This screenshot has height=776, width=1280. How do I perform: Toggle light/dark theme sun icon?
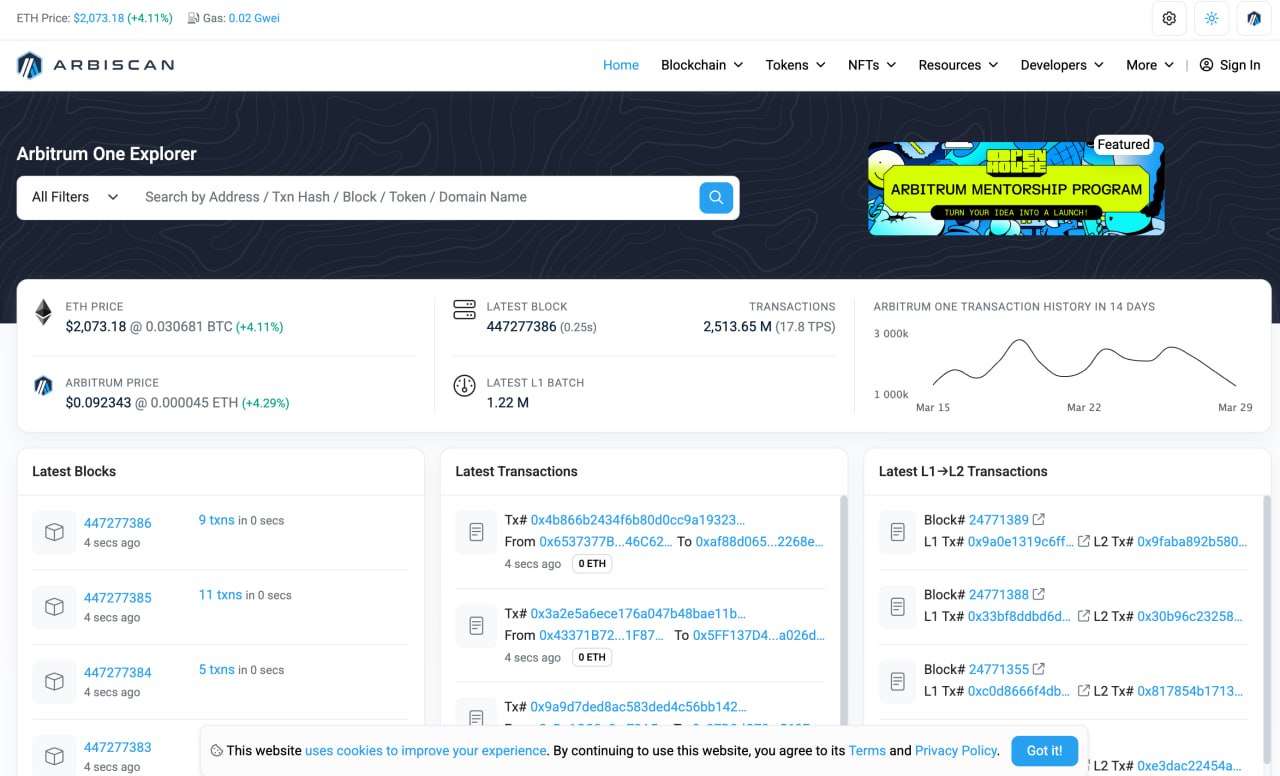(x=1212, y=18)
